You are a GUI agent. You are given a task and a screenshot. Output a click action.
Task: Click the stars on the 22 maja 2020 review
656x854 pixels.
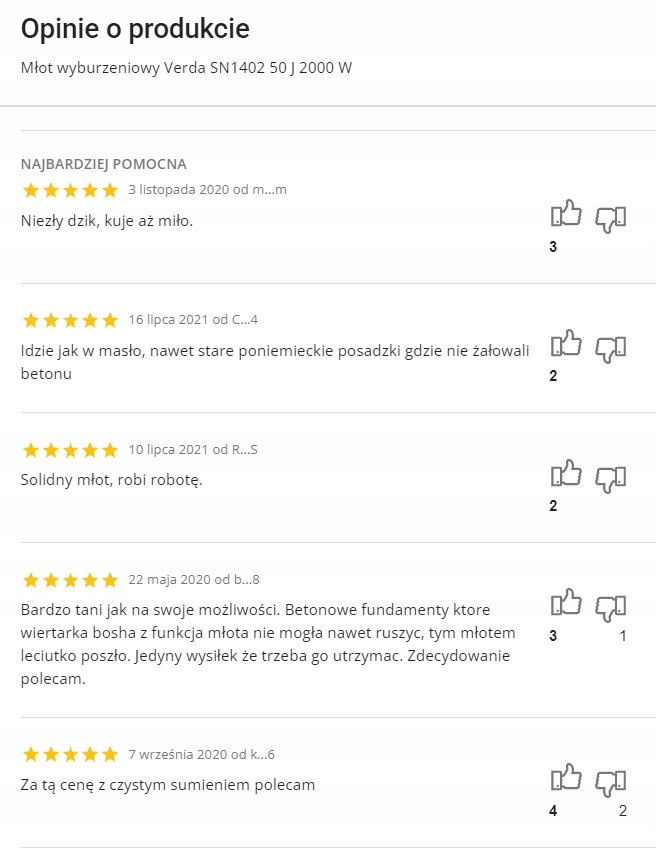pyautogui.click(x=70, y=580)
